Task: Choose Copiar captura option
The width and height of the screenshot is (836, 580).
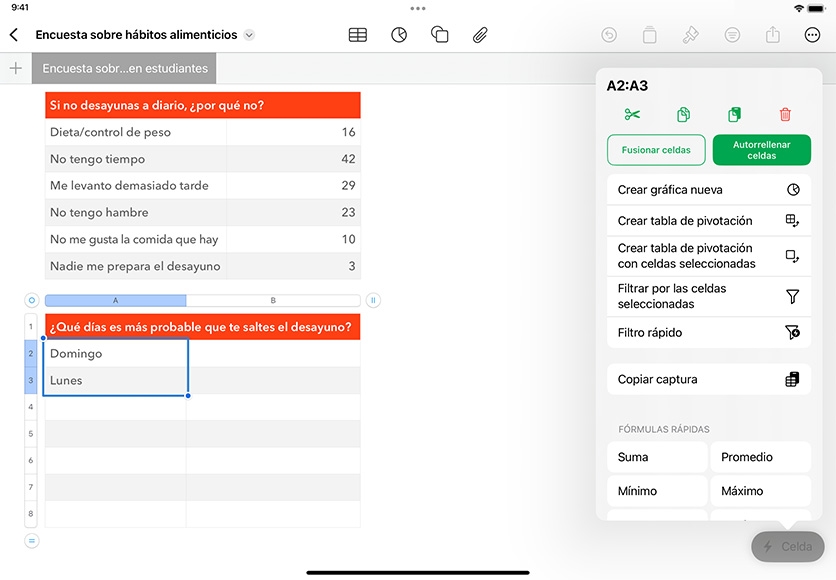Action: click(709, 379)
